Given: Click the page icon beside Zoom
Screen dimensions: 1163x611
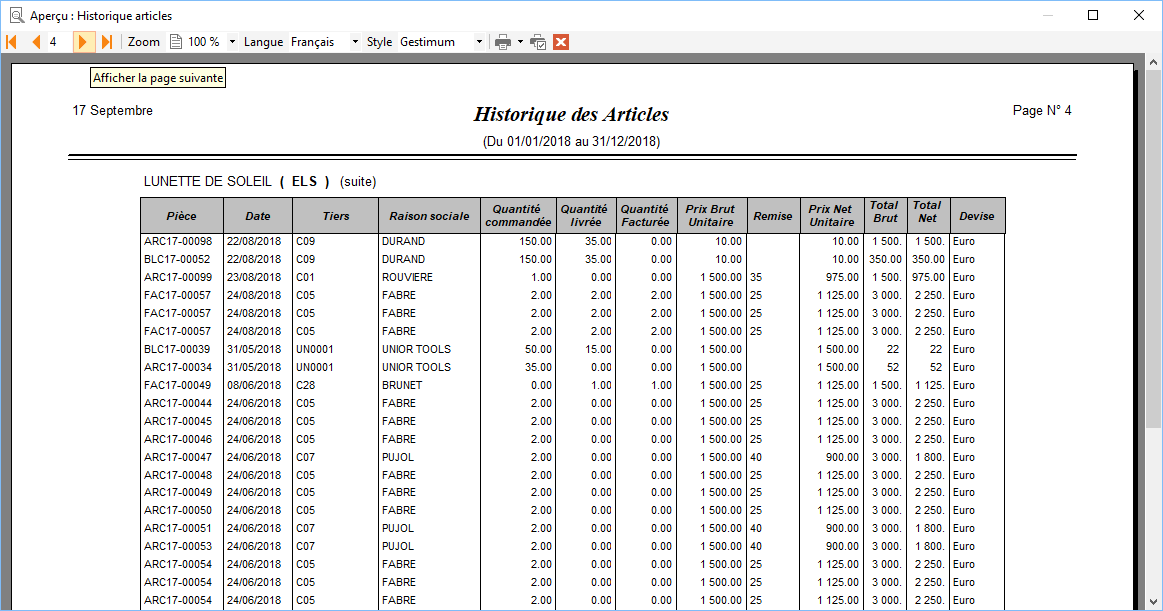Looking at the screenshot, I should (x=176, y=42).
